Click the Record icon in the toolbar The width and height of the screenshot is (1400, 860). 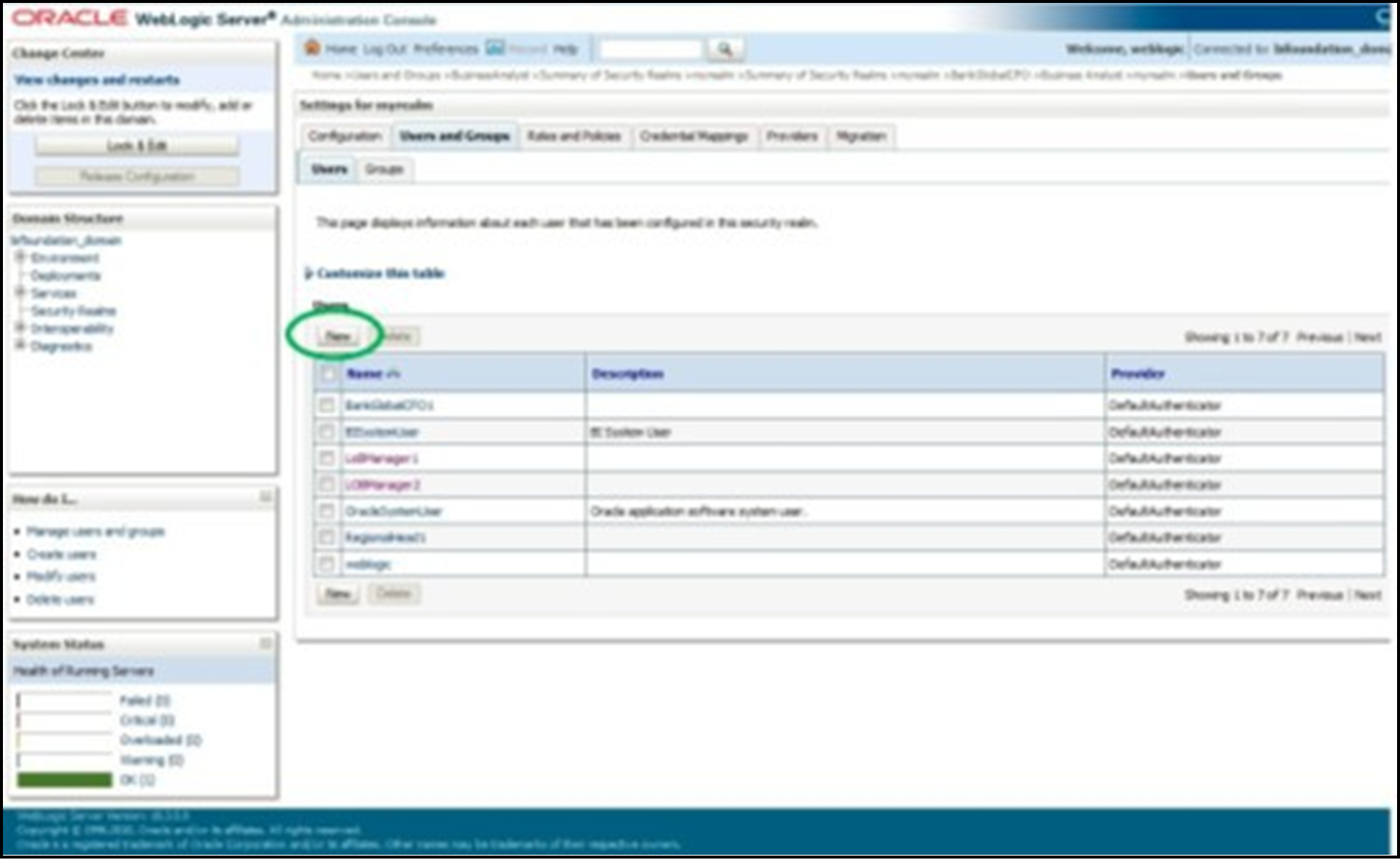(495, 48)
